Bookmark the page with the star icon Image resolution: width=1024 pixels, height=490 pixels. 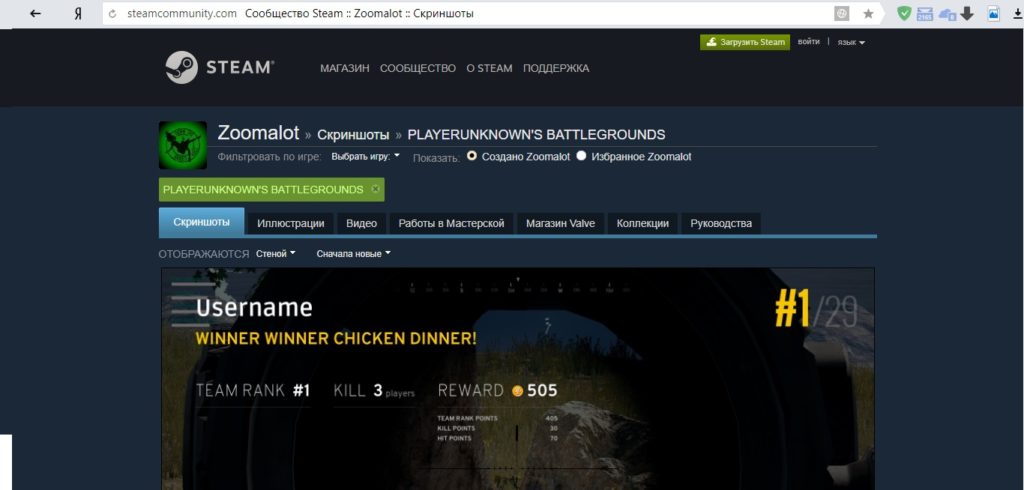click(868, 14)
